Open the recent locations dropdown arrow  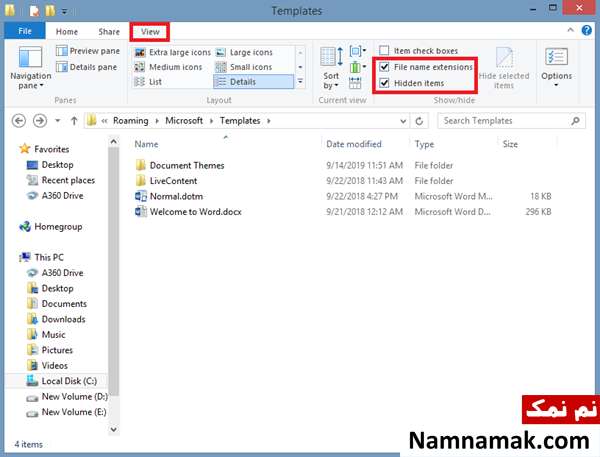click(x=57, y=121)
